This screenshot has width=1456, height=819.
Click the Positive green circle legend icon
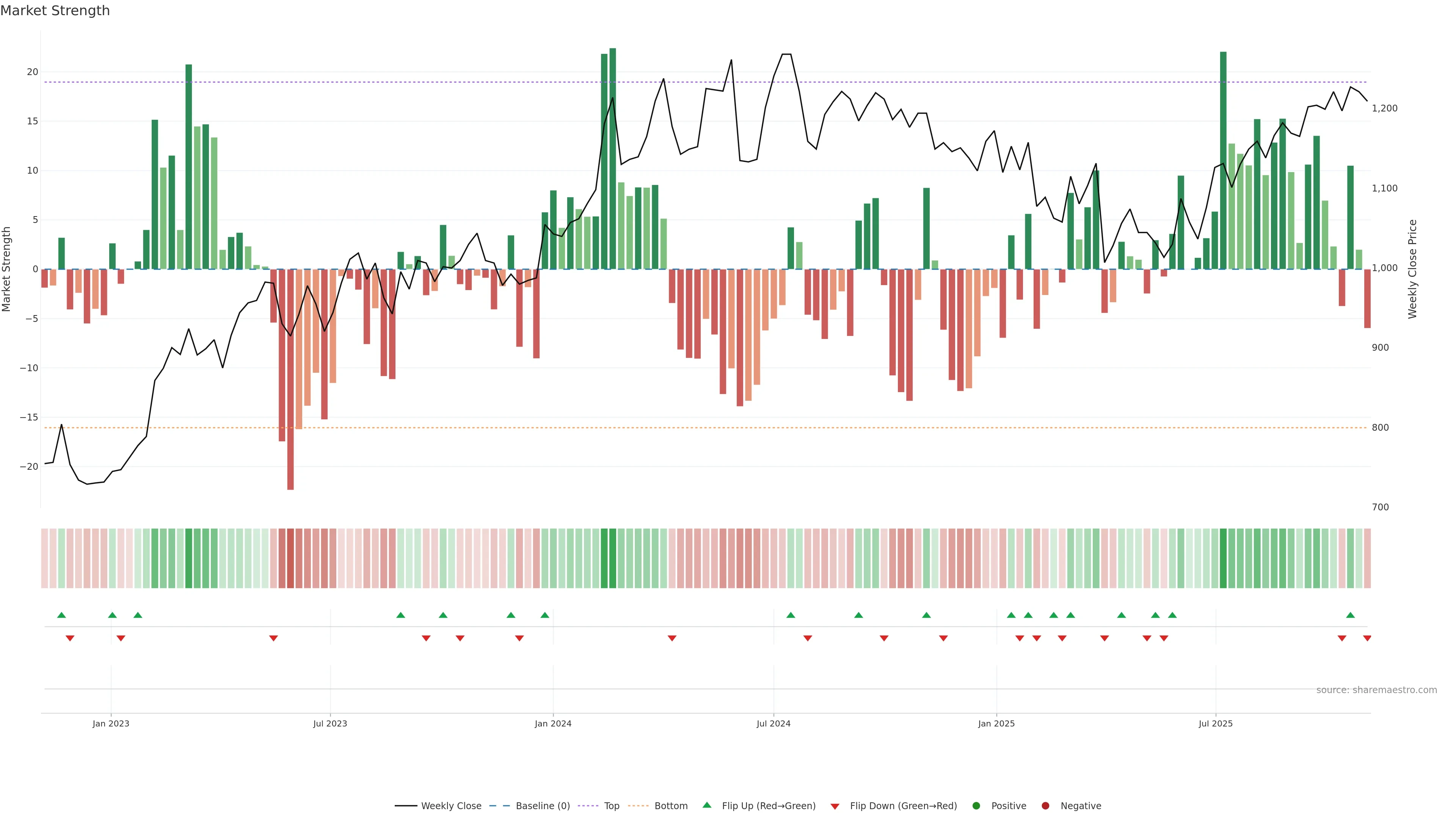[x=976, y=806]
